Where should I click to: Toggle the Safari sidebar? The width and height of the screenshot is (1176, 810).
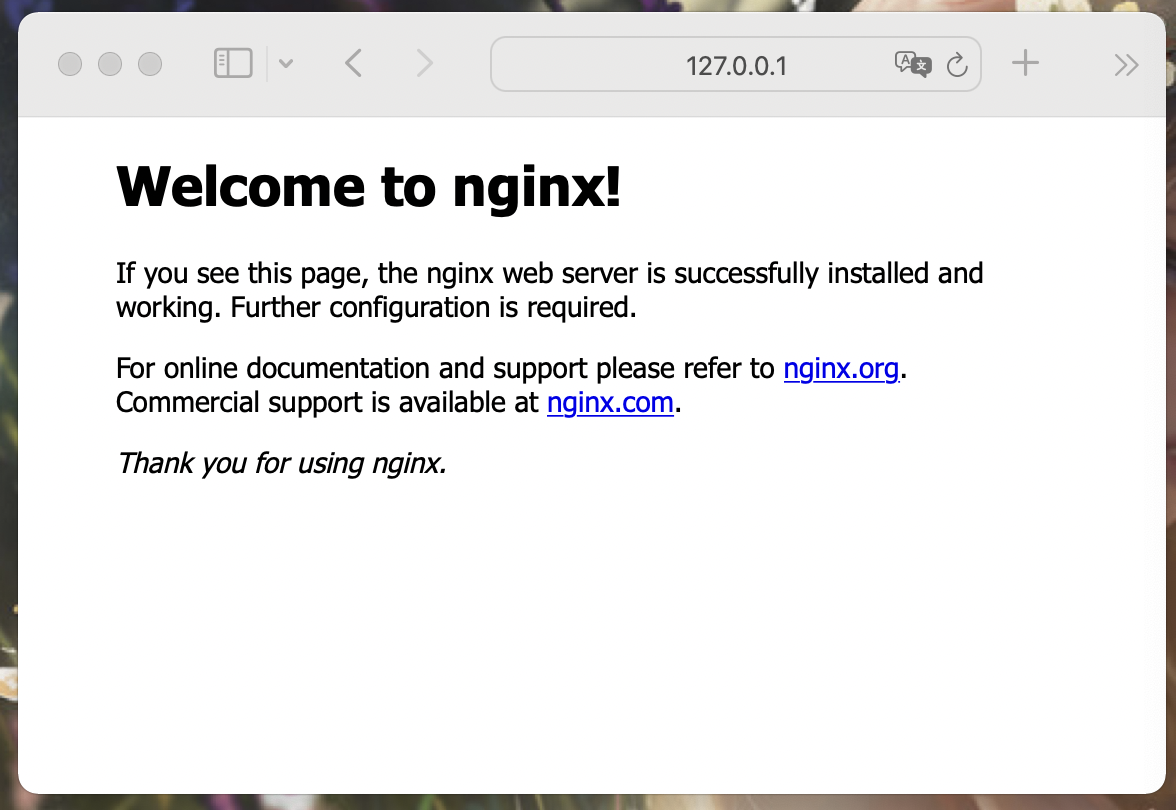click(233, 64)
